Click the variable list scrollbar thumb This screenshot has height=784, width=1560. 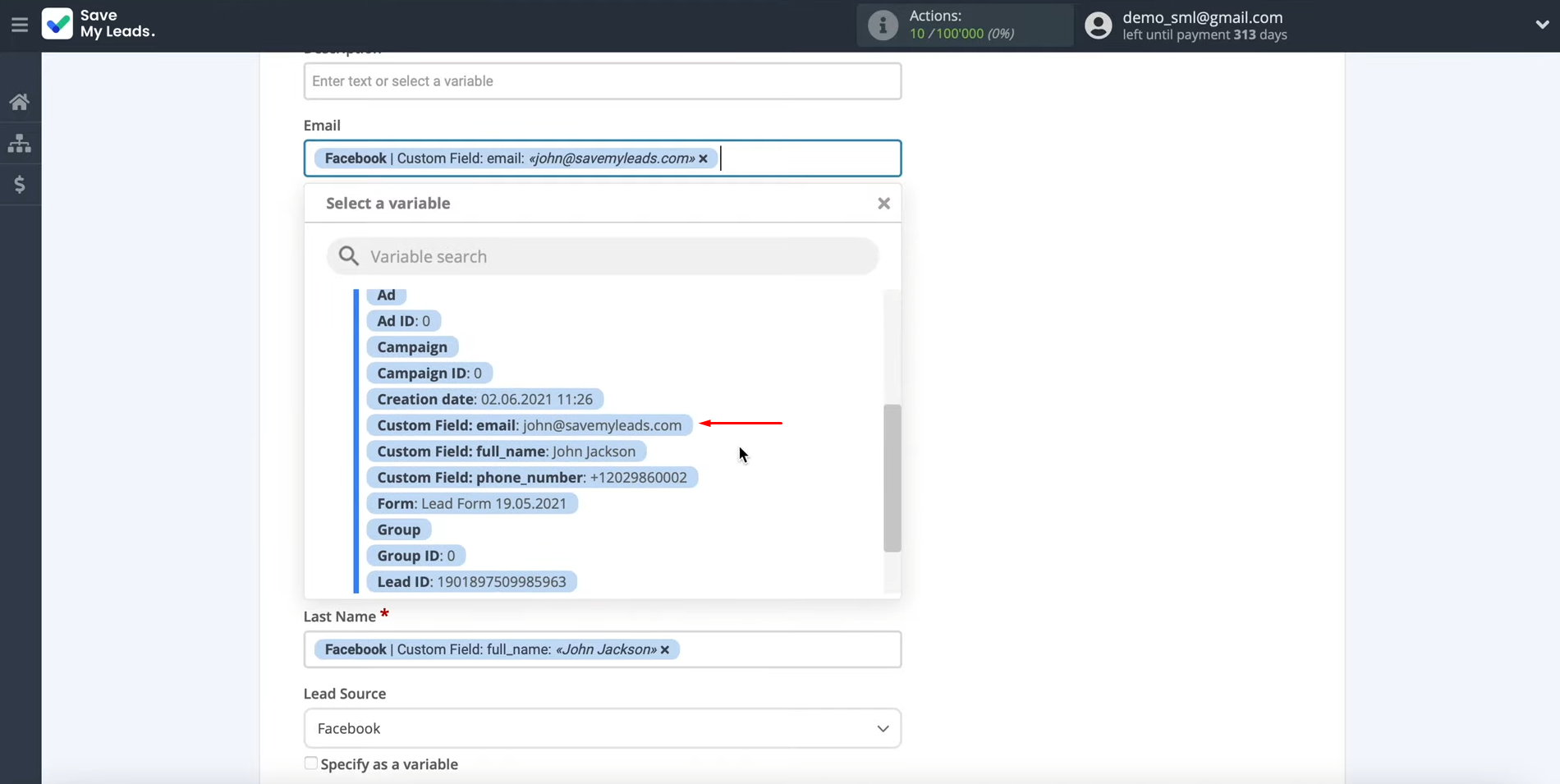pyautogui.click(x=892, y=478)
